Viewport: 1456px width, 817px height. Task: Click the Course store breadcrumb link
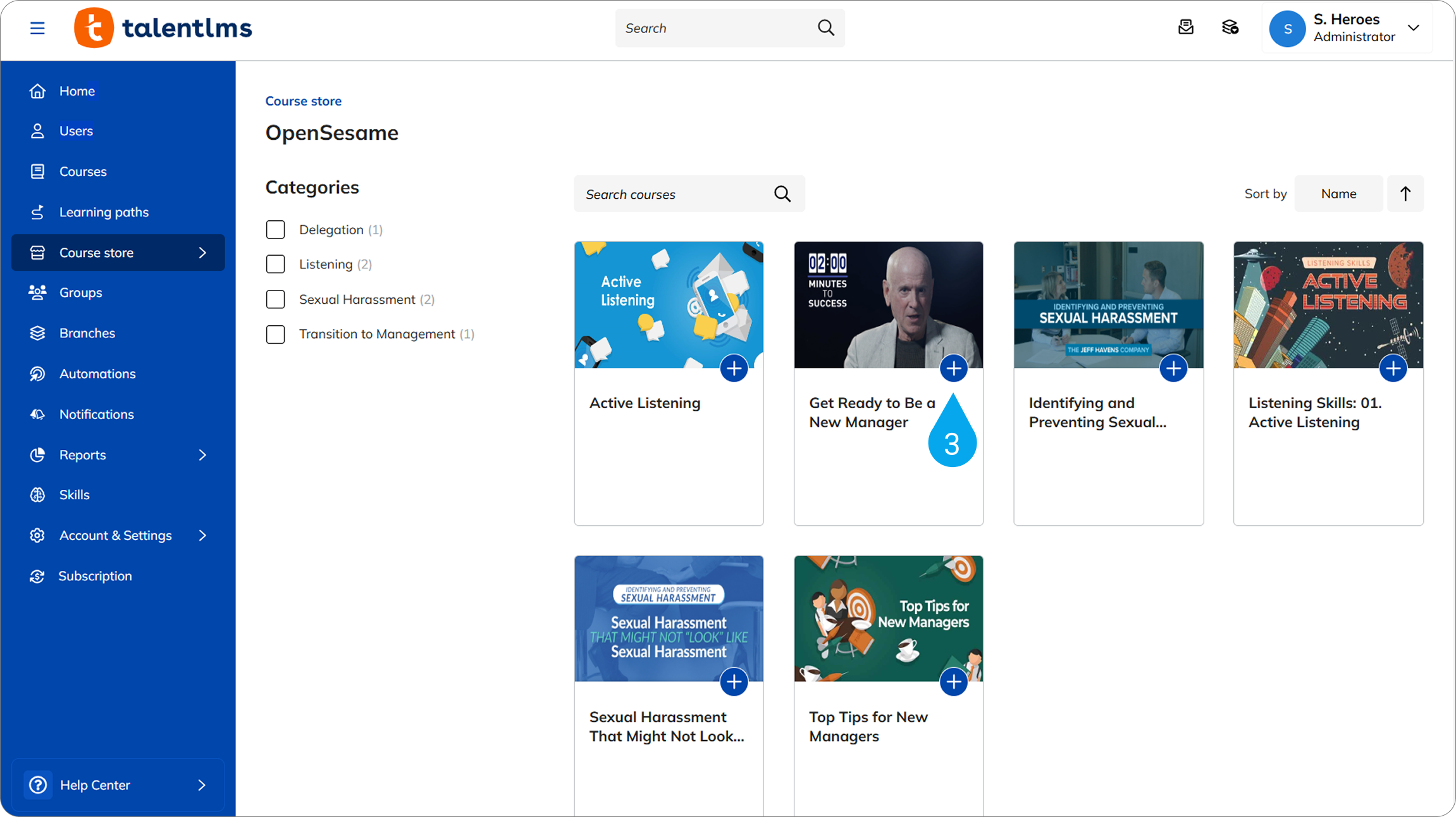click(303, 101)
